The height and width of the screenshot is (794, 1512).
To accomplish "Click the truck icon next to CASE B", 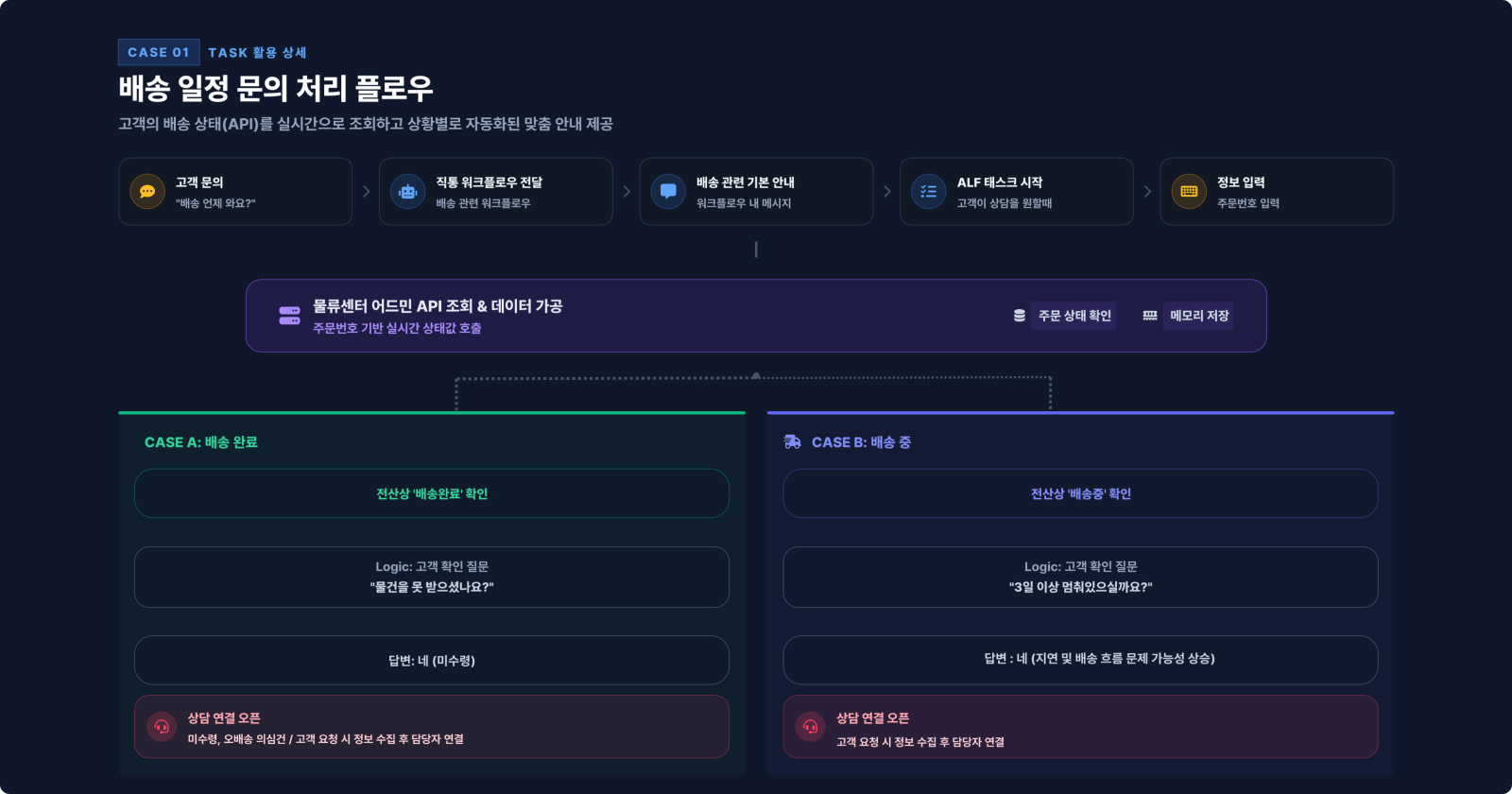I will point(792,442).
